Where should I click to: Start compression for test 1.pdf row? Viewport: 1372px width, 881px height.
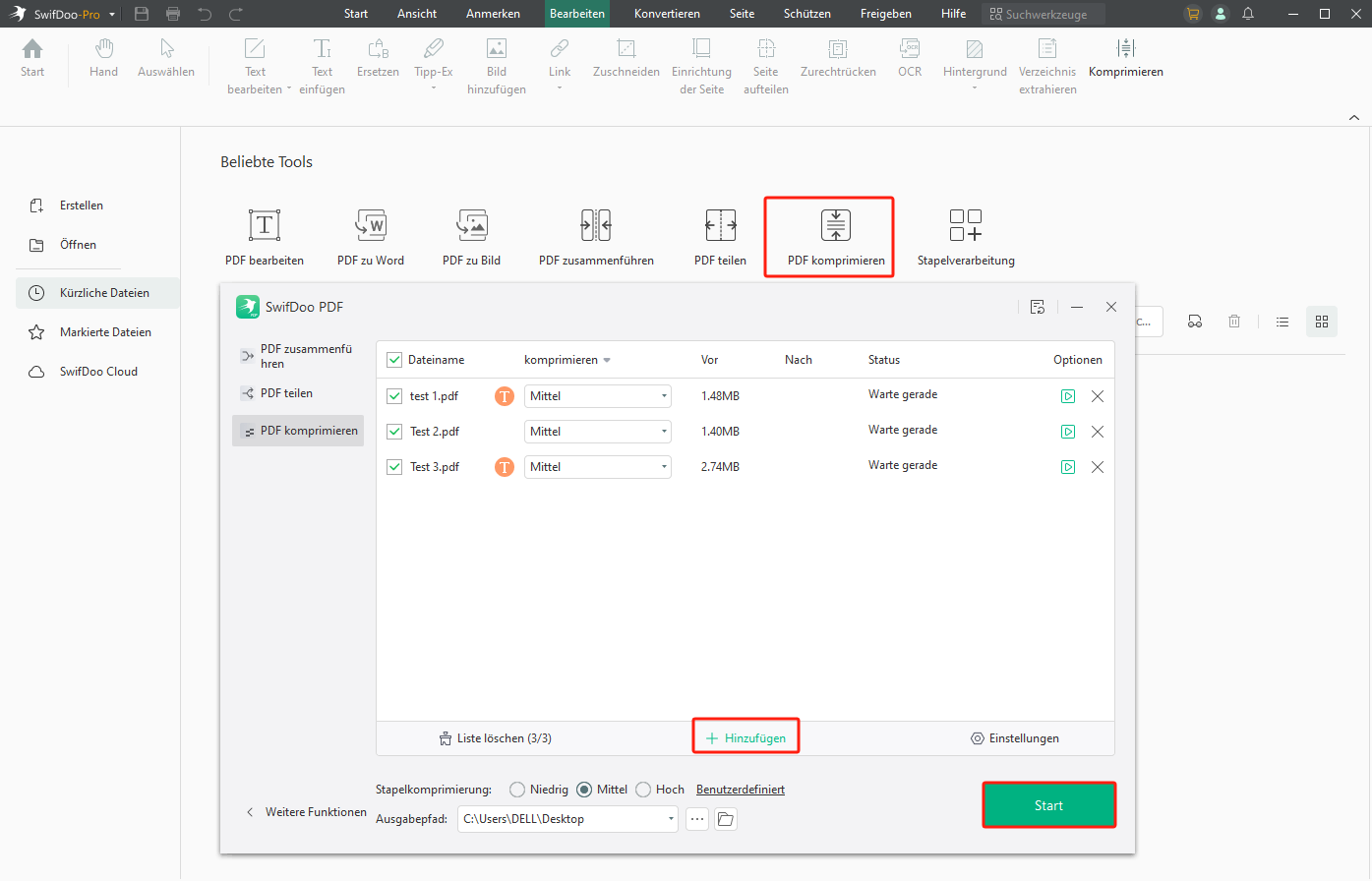(1068, 396)
